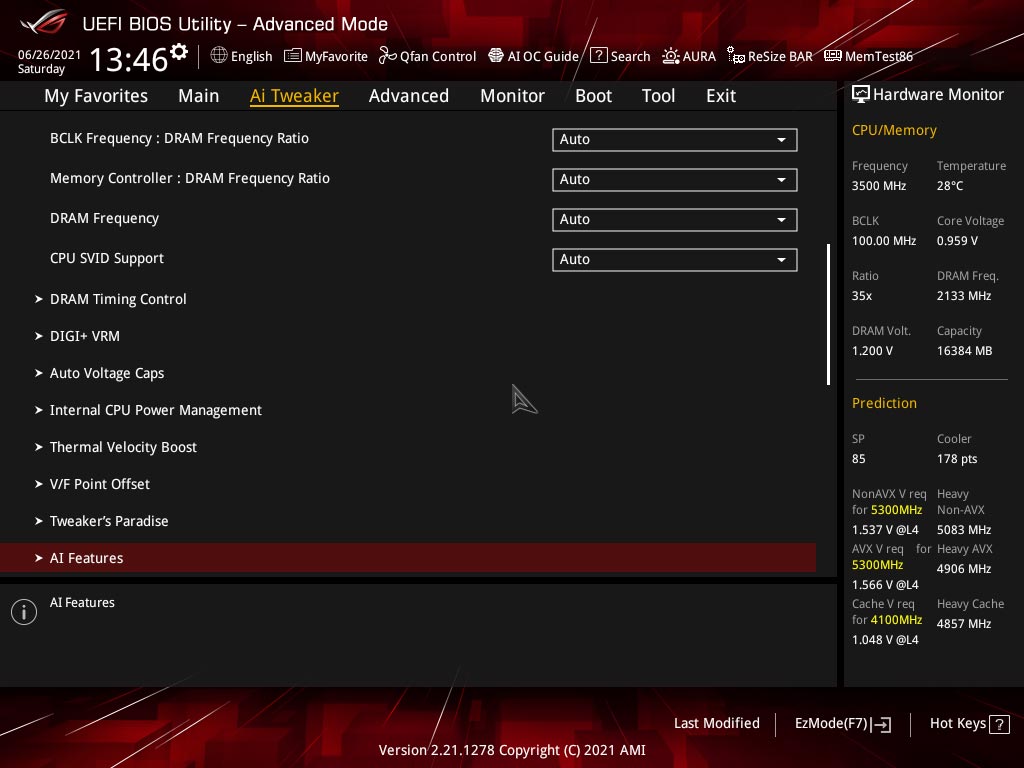This screenshot has width=1024, height=768.
Task: Select the Ai Tweaker tab
Action: point(294,96)
